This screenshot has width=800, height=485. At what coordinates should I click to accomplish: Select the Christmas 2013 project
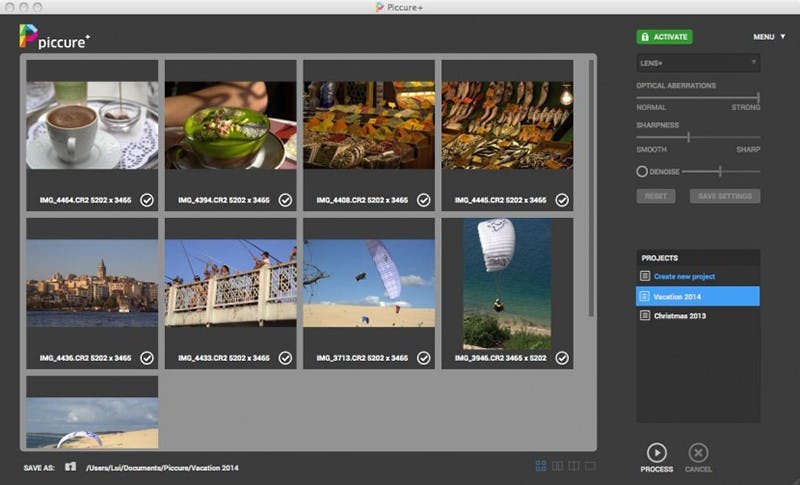point(682,316)
